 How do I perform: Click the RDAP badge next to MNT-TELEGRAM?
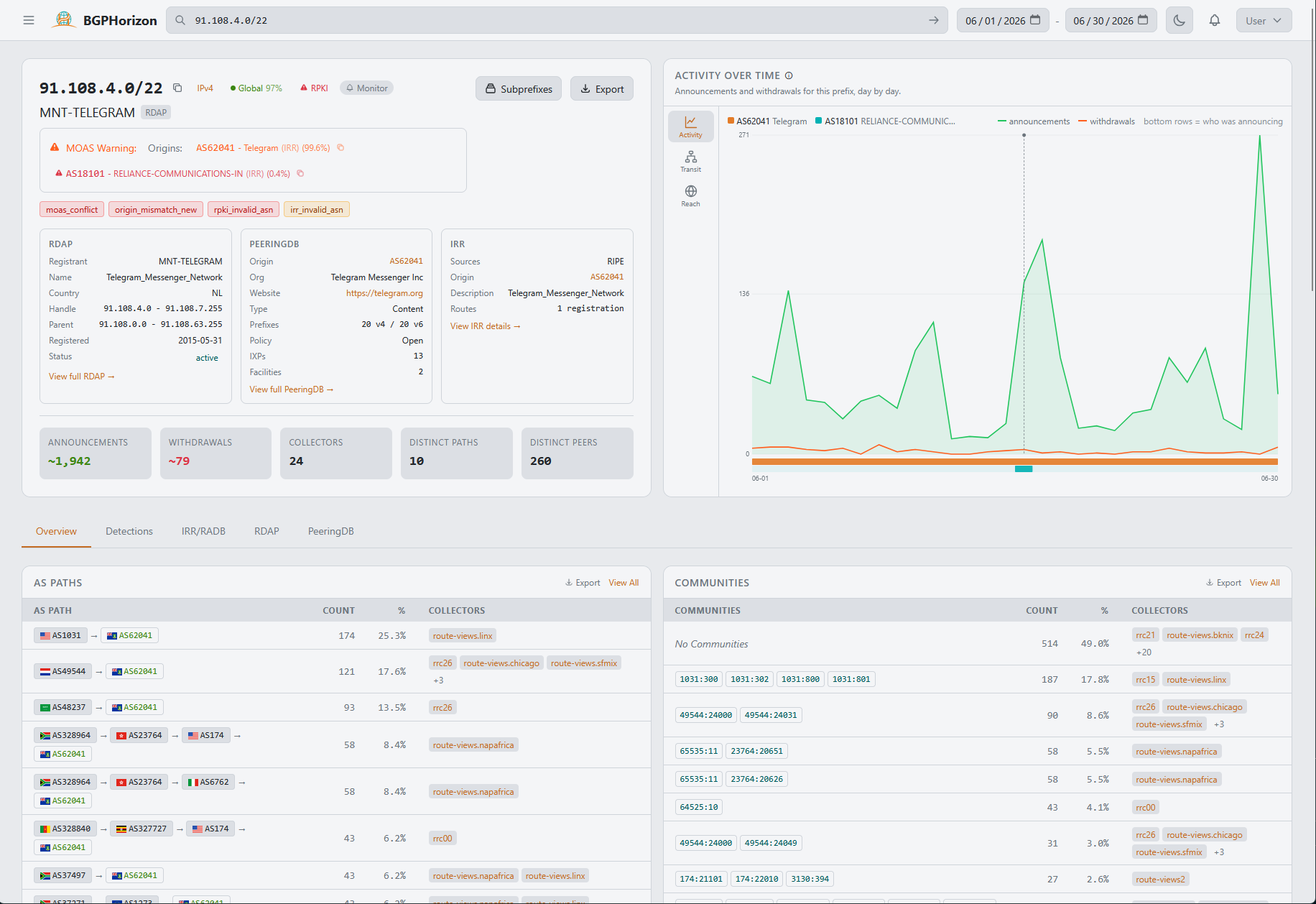pos(156,112)
